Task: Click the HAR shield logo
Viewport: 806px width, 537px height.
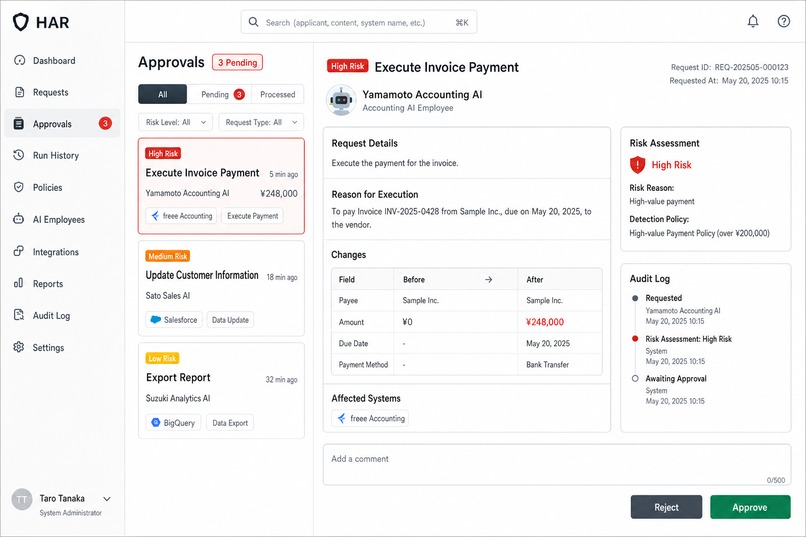Action: coord(21,22)
